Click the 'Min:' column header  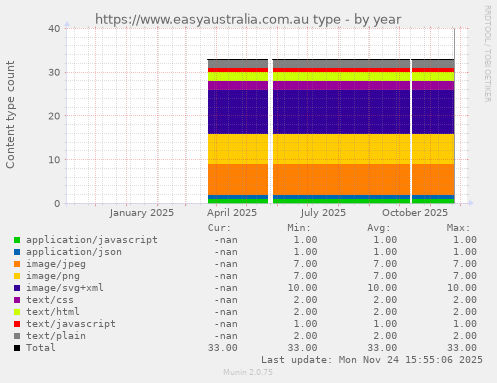tap(299, 228)
